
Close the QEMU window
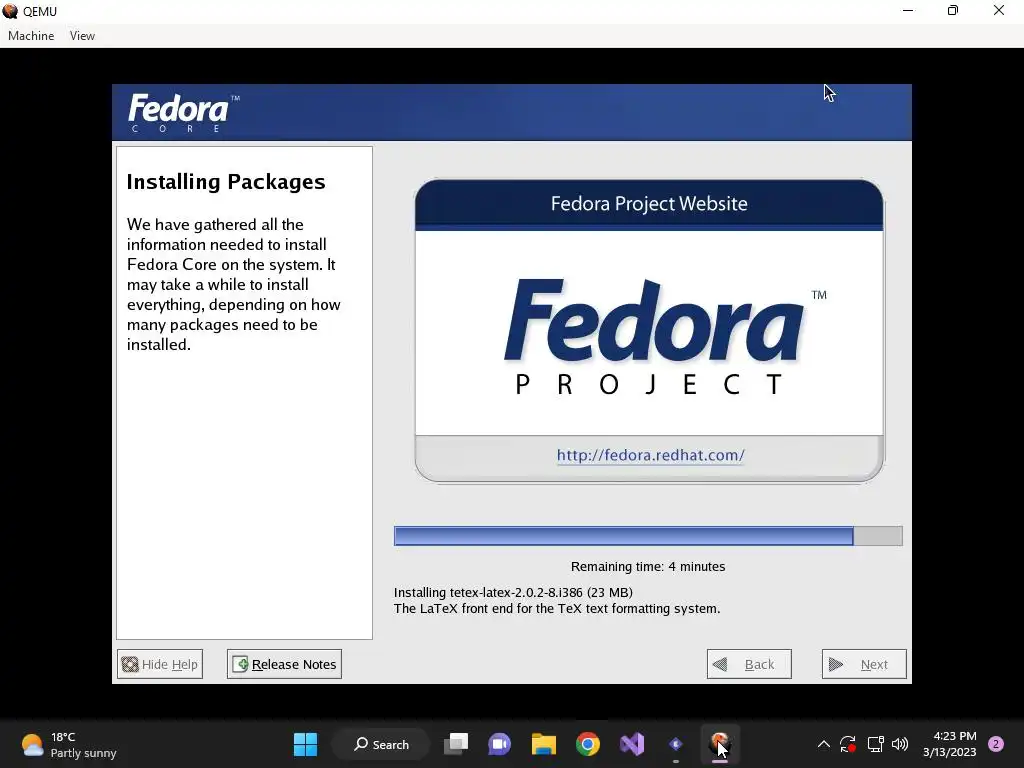click(999, 11)
